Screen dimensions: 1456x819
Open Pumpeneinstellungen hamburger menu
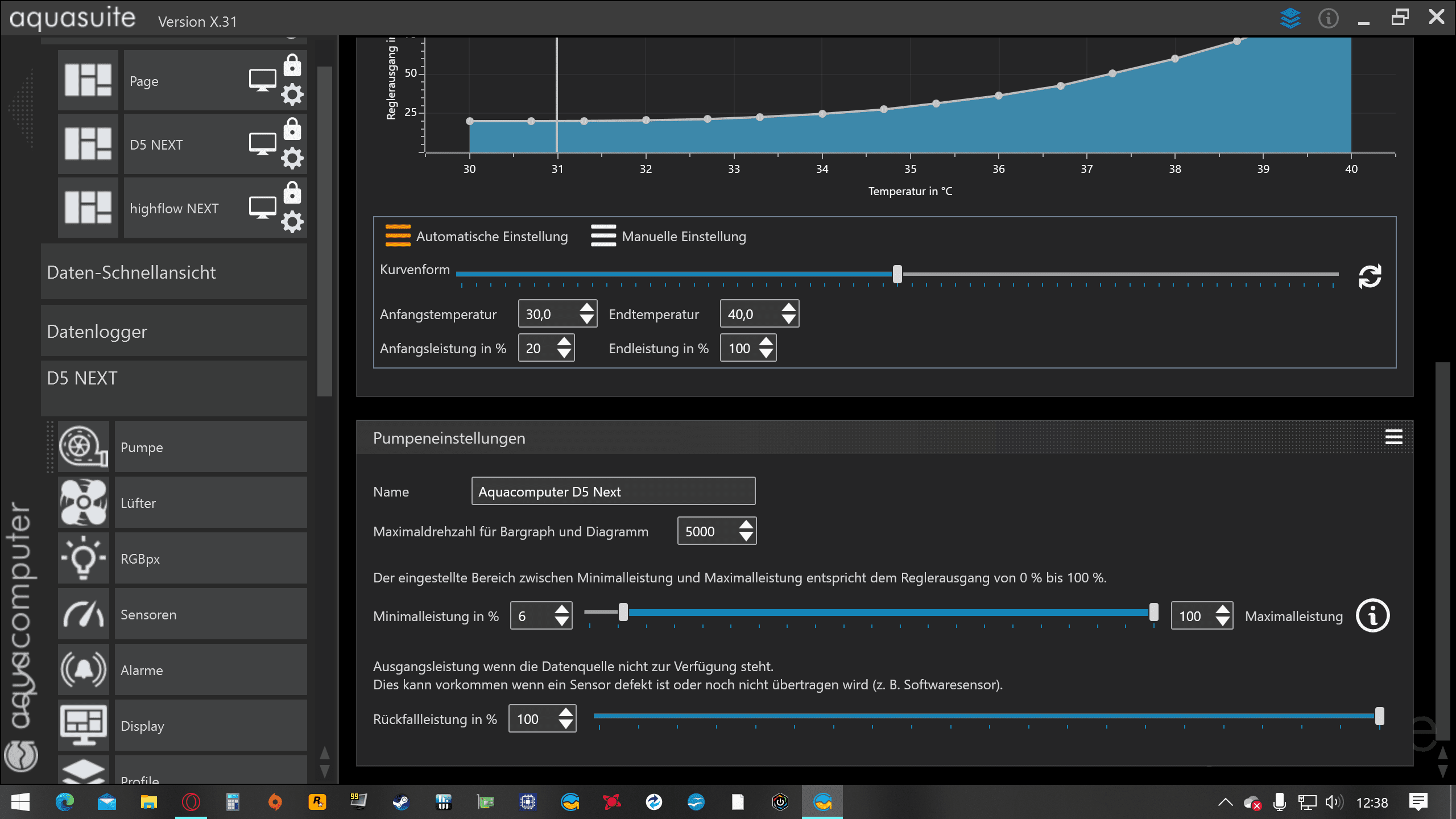(x=1393, y=437)
